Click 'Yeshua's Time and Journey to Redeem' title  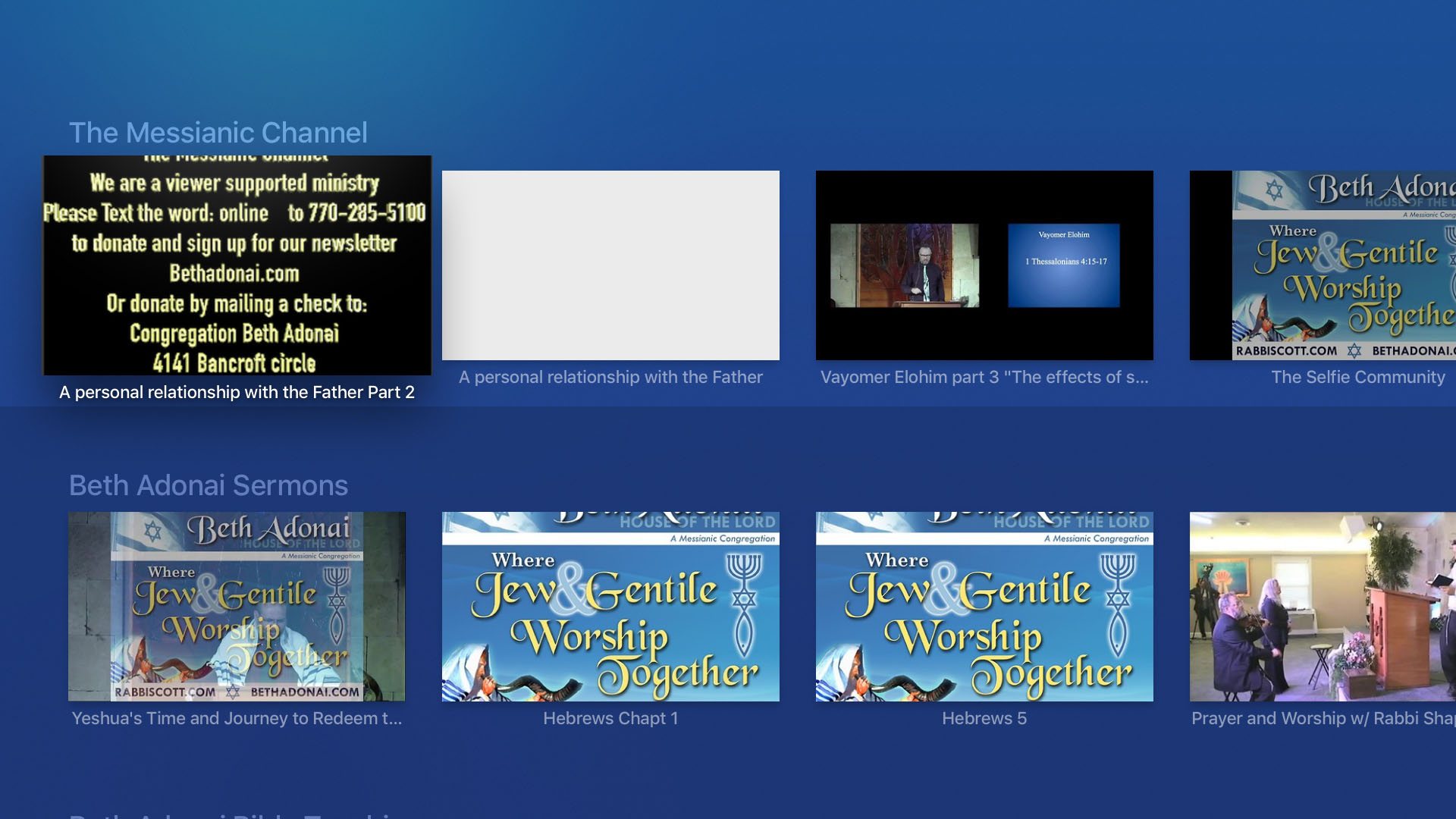click(237, 718)
